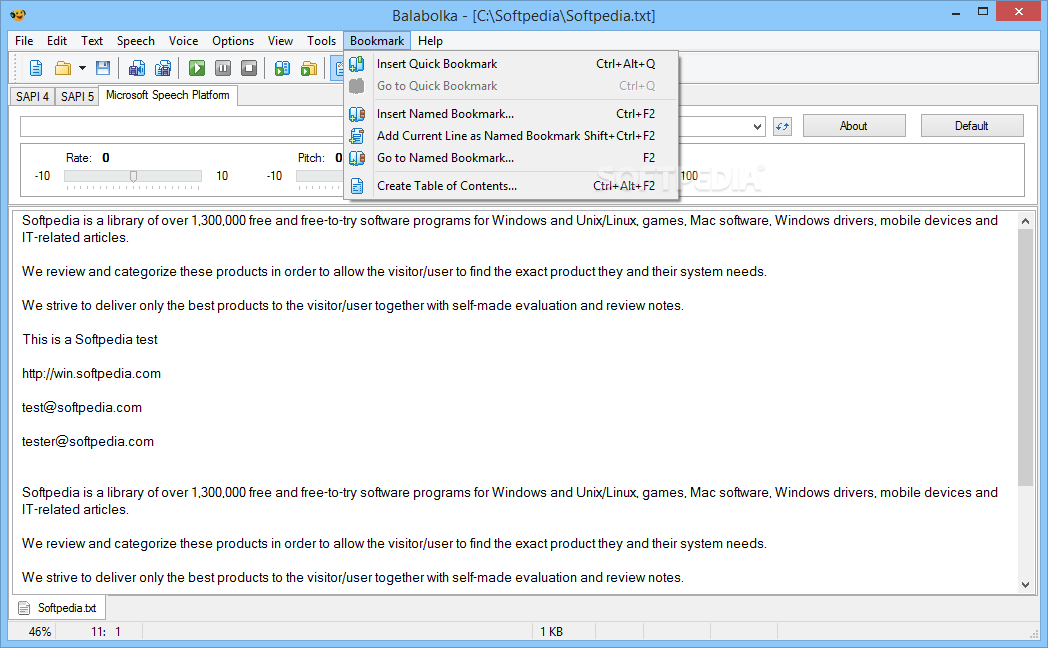Expand the recent files arrow beside Open
Viewport: 1048px width, 648px height.
pos(82,68)
